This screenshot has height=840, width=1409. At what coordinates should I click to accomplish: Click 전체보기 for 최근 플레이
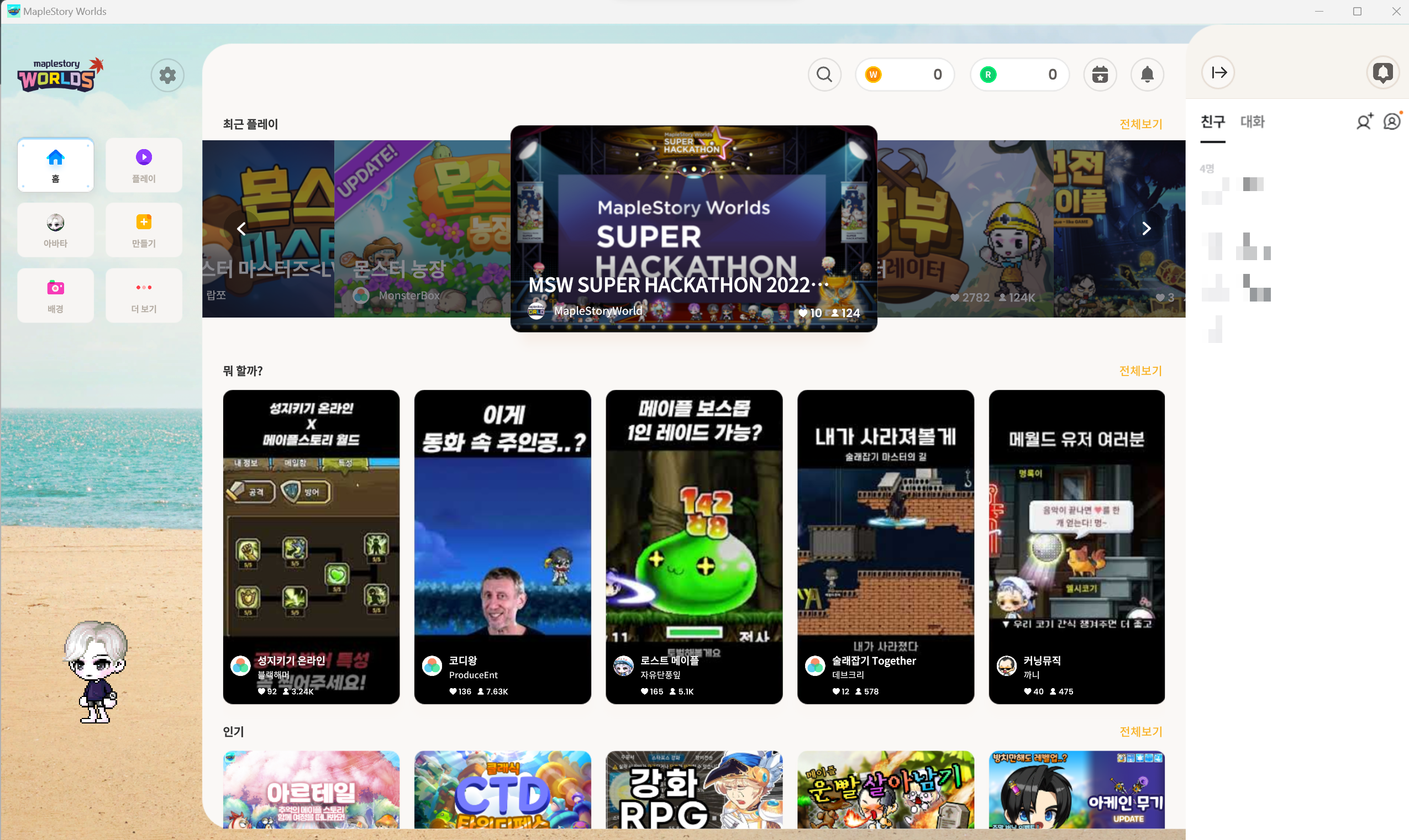click(1140, 124)
